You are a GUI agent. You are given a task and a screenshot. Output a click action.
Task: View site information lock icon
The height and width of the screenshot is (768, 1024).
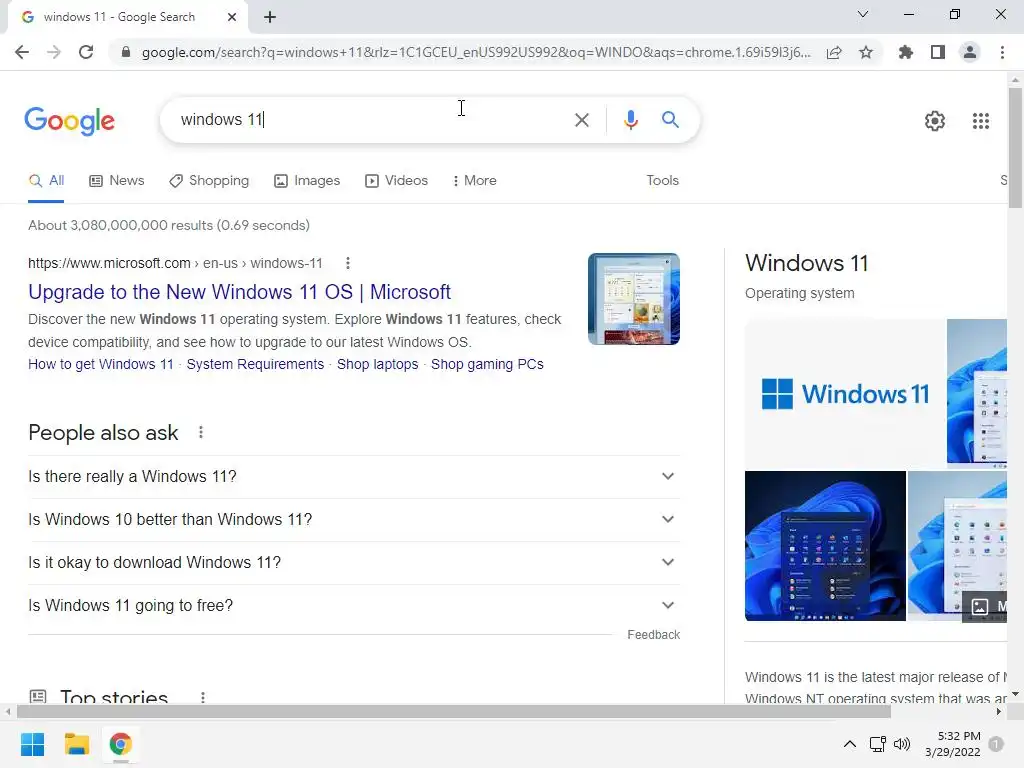click(x=126, y=52)
